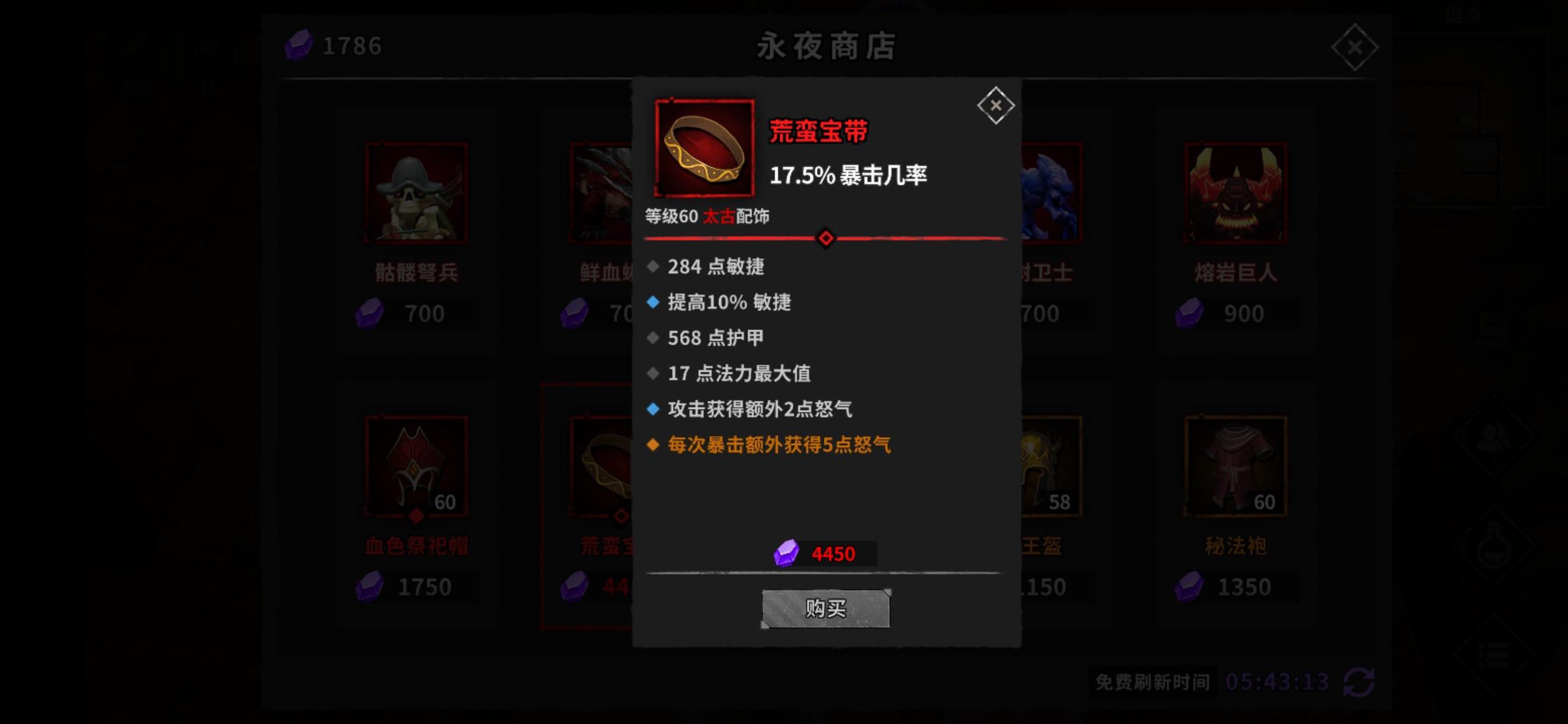1568x724 pixels.
Task: Select the 血色祭祀帽 red hat item
Action: 416,467
